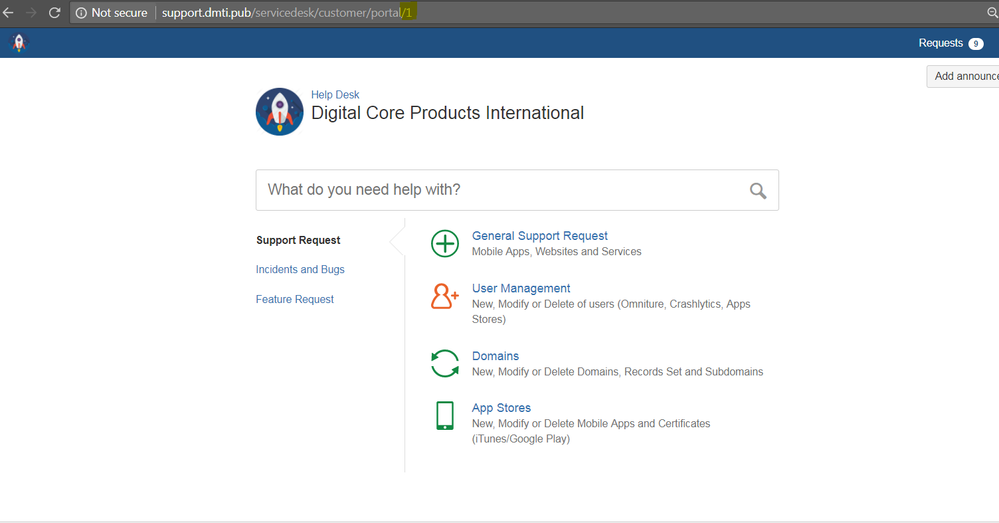Open the Domains request link

[495, 356]
